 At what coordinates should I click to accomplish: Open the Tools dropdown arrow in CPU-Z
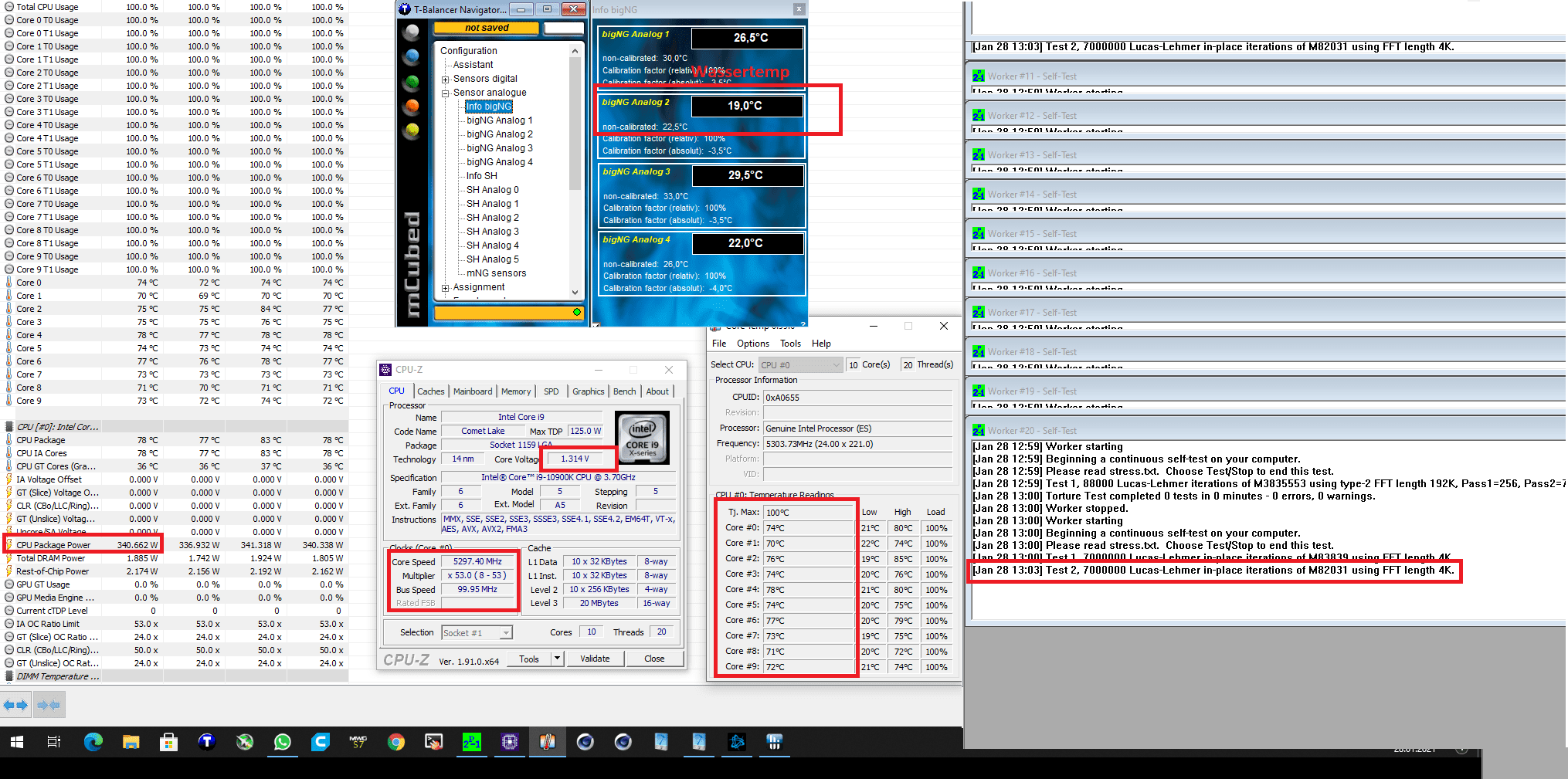coord(557,659)
